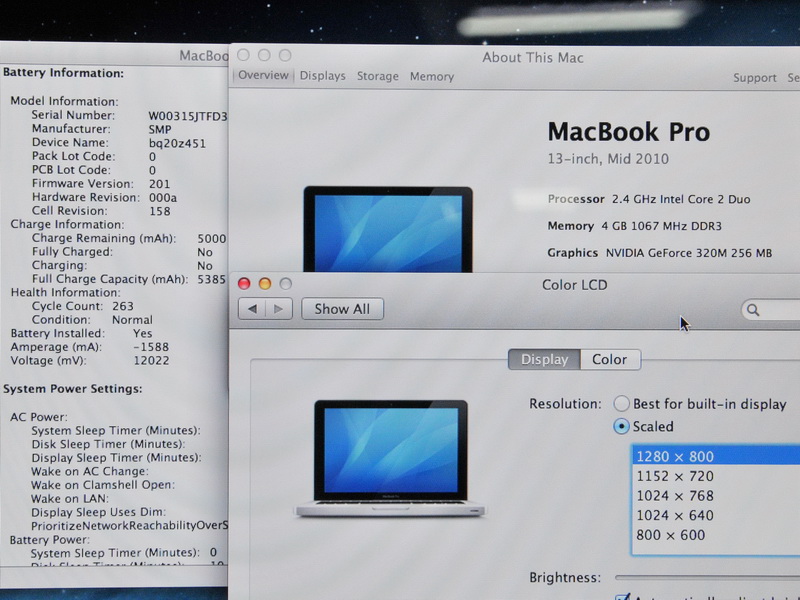Image resolution: width=800 pixels, height=600 pixels.
Task: Click Firmware Version value 201
Action: tap(160, 184)
